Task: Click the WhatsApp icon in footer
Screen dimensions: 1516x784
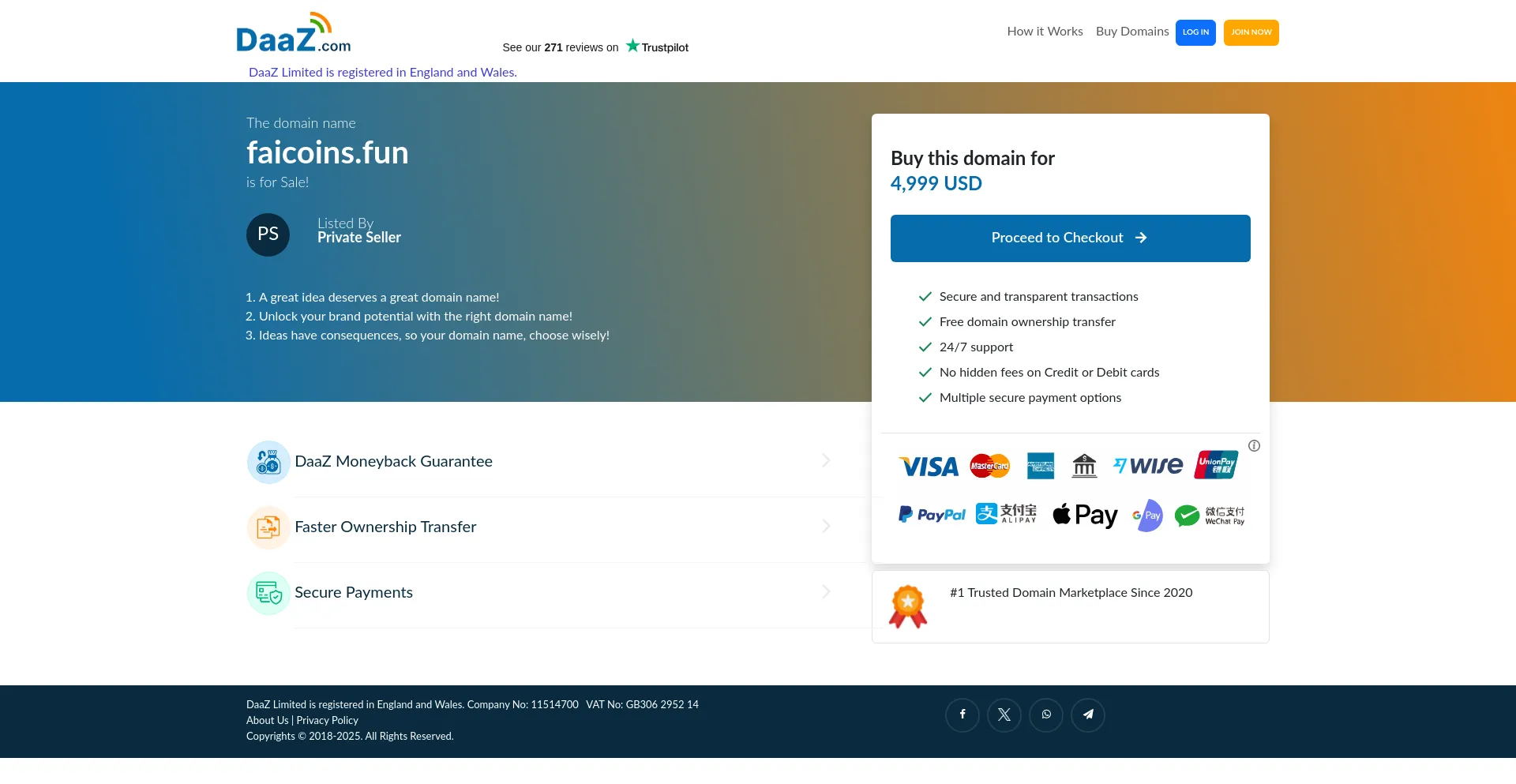Action: 1045,715
